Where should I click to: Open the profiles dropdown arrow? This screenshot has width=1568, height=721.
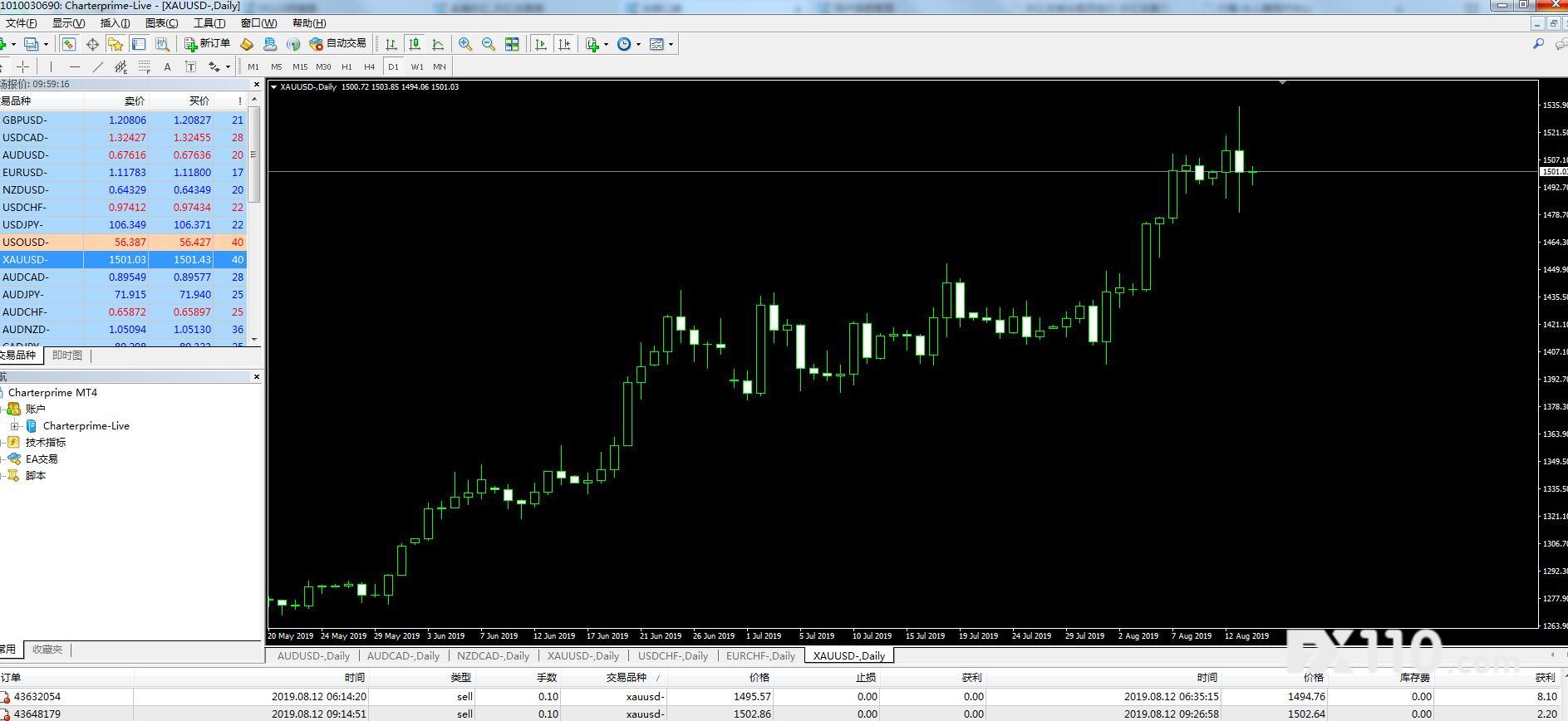coord(46,44)
